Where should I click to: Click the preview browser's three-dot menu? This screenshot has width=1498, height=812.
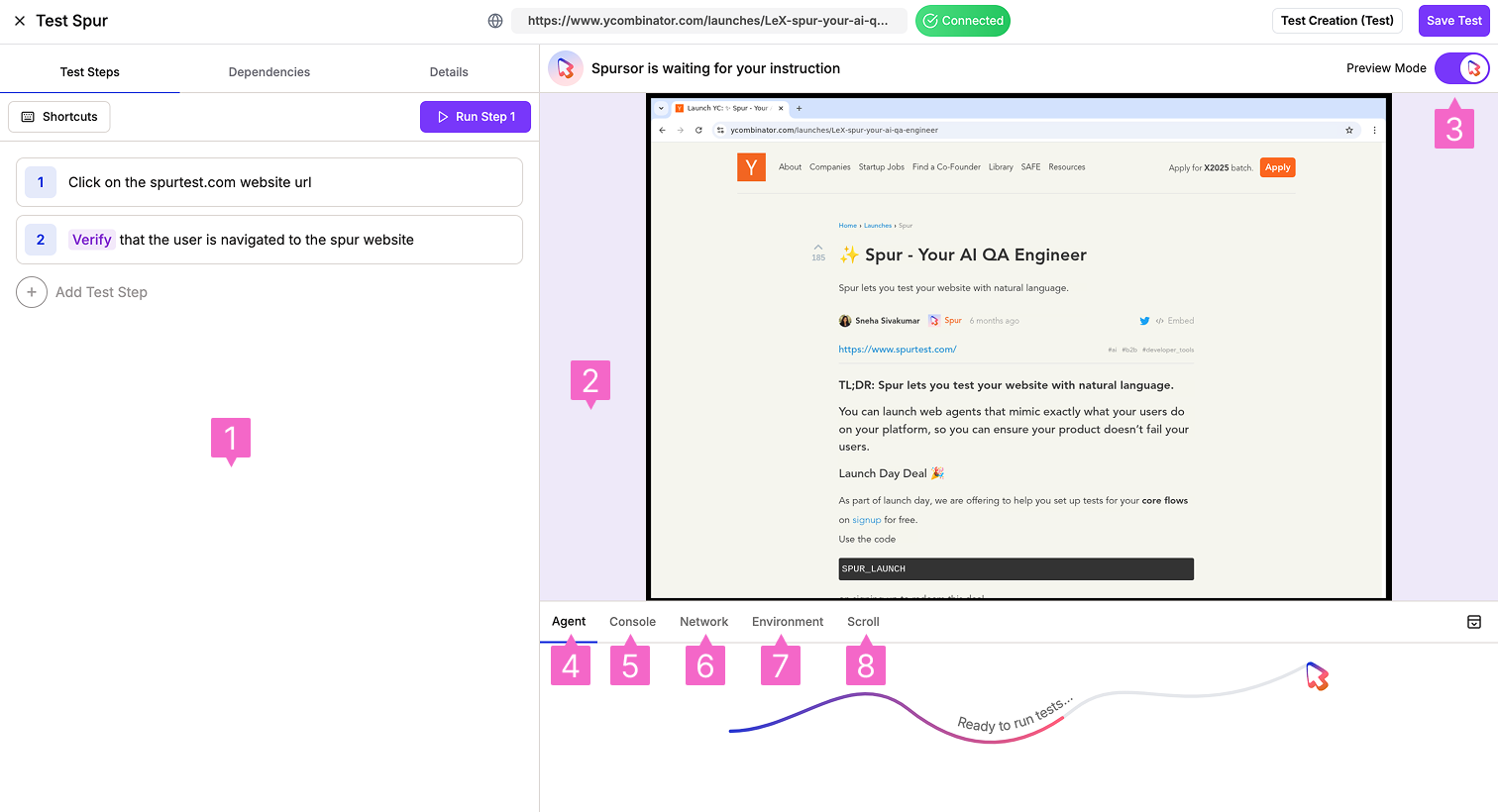[x=1374, y=130]
